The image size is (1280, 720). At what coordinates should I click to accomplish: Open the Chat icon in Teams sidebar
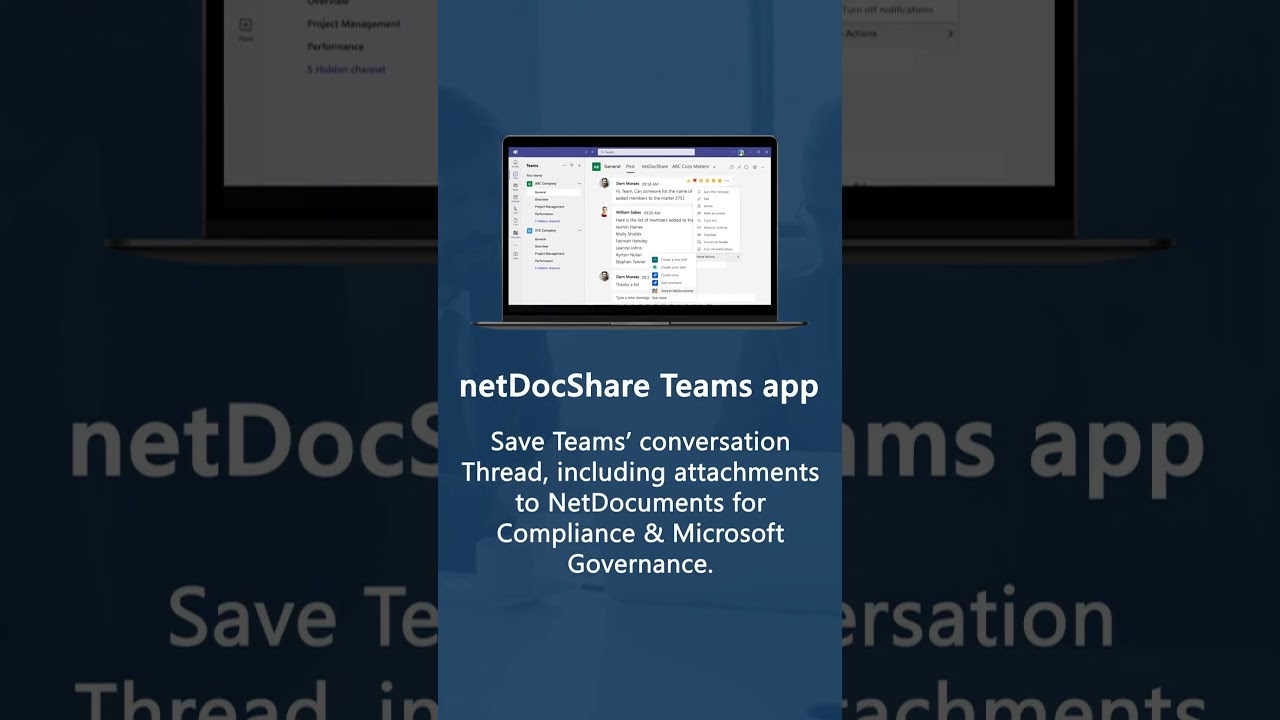coord(515,175)
